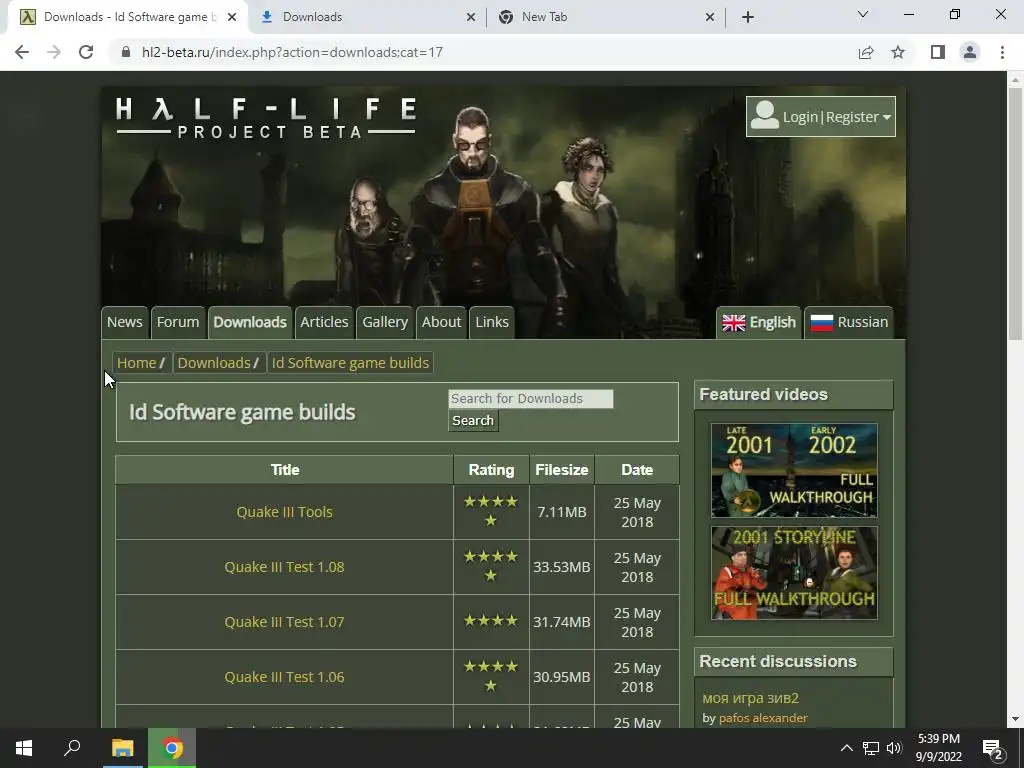Image resolution: width=1024 pixels, height=768 pixels.
Task: Click the Search for Downloads field
Action: coord(531,399)
